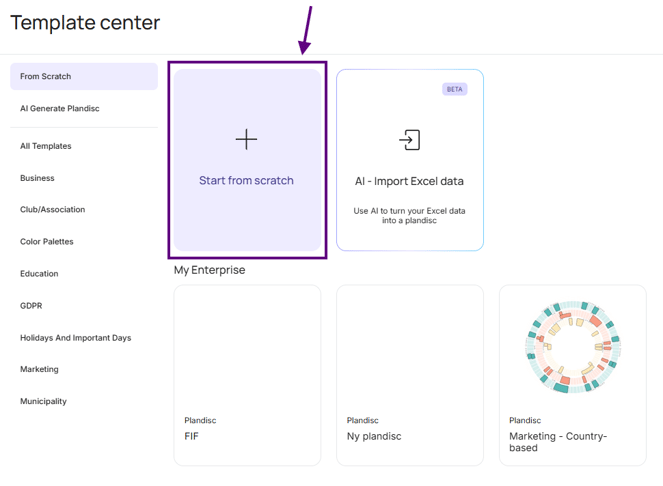
Task: Click the AI - Import Excel data title
Action: [x=409, y=181]
